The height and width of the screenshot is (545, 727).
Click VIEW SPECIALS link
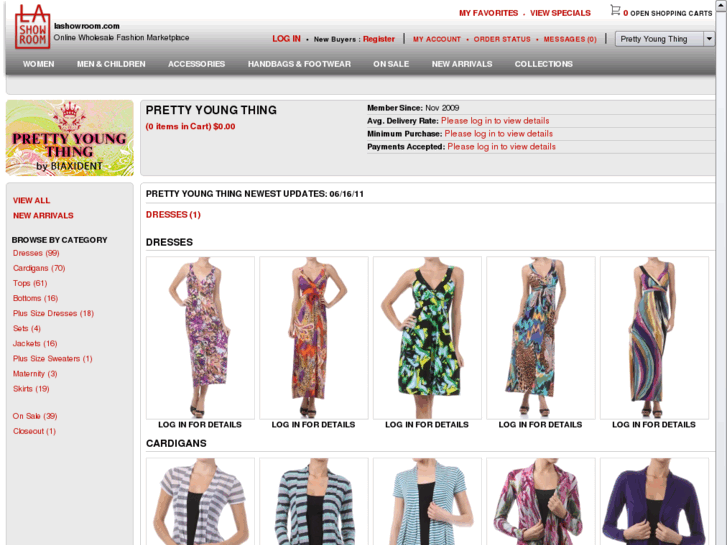560,13
